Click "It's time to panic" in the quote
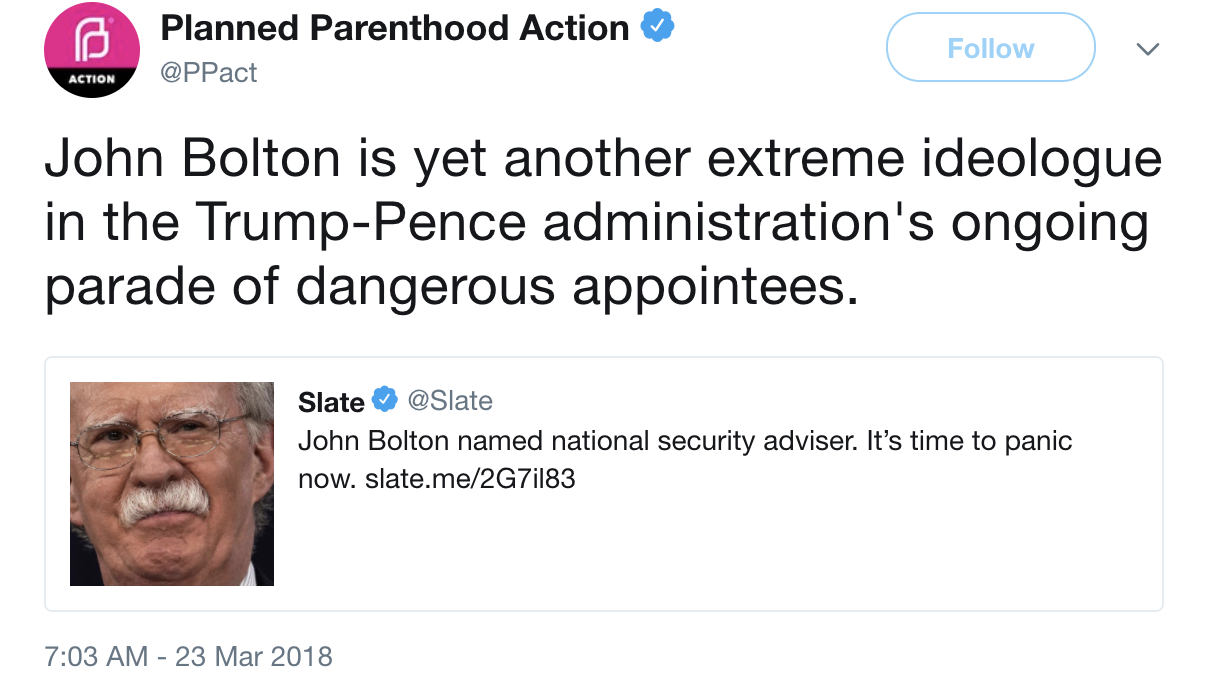The width and height of the screenshot is (1214, 698). click(969, 441)
